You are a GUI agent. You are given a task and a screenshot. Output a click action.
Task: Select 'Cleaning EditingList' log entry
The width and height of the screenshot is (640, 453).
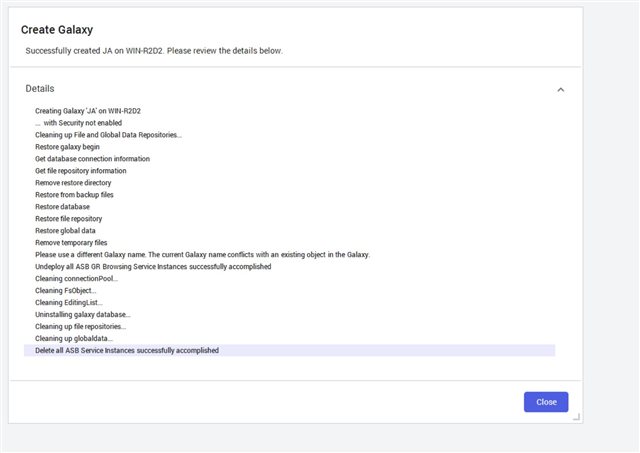click(69, 302)
